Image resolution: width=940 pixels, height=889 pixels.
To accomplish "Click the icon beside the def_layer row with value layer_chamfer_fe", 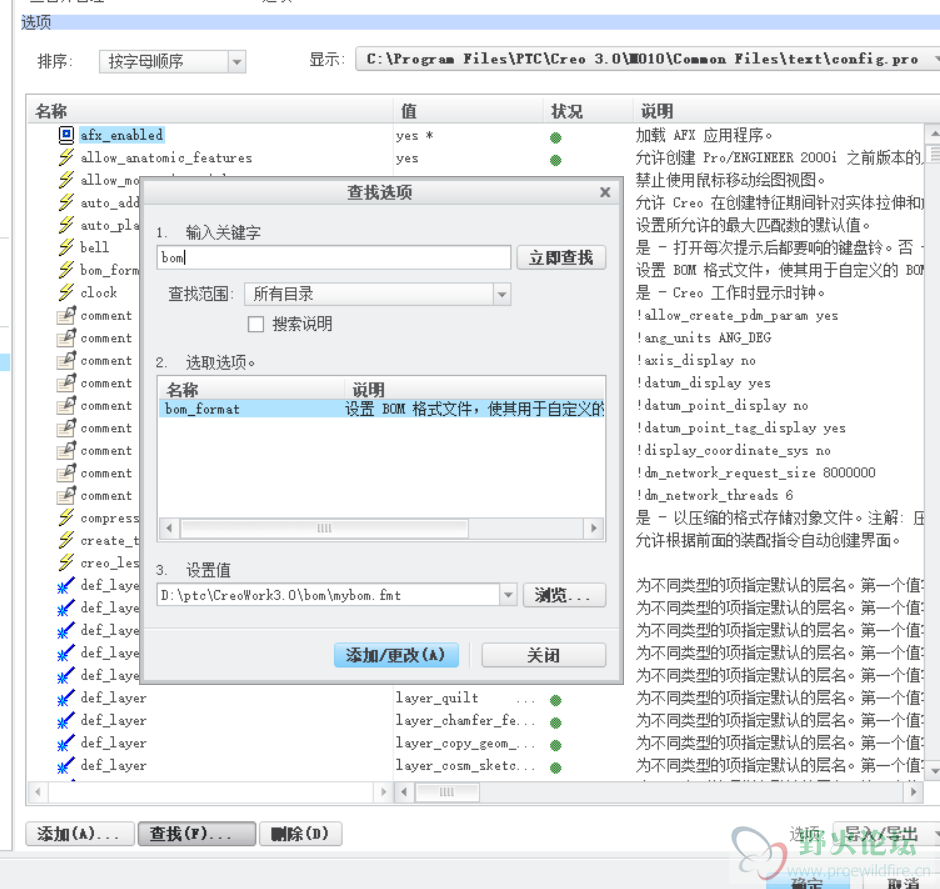I will point(66,721).
